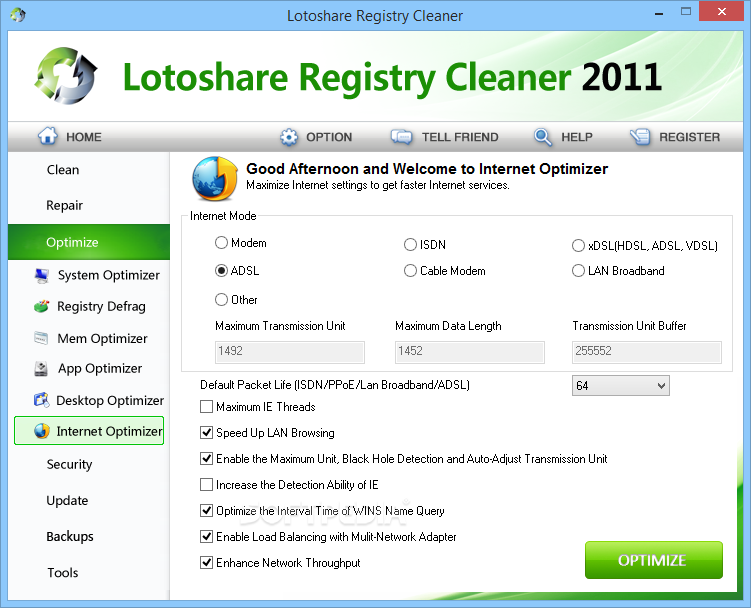Click the Desktop Optimizer icon

42,400
